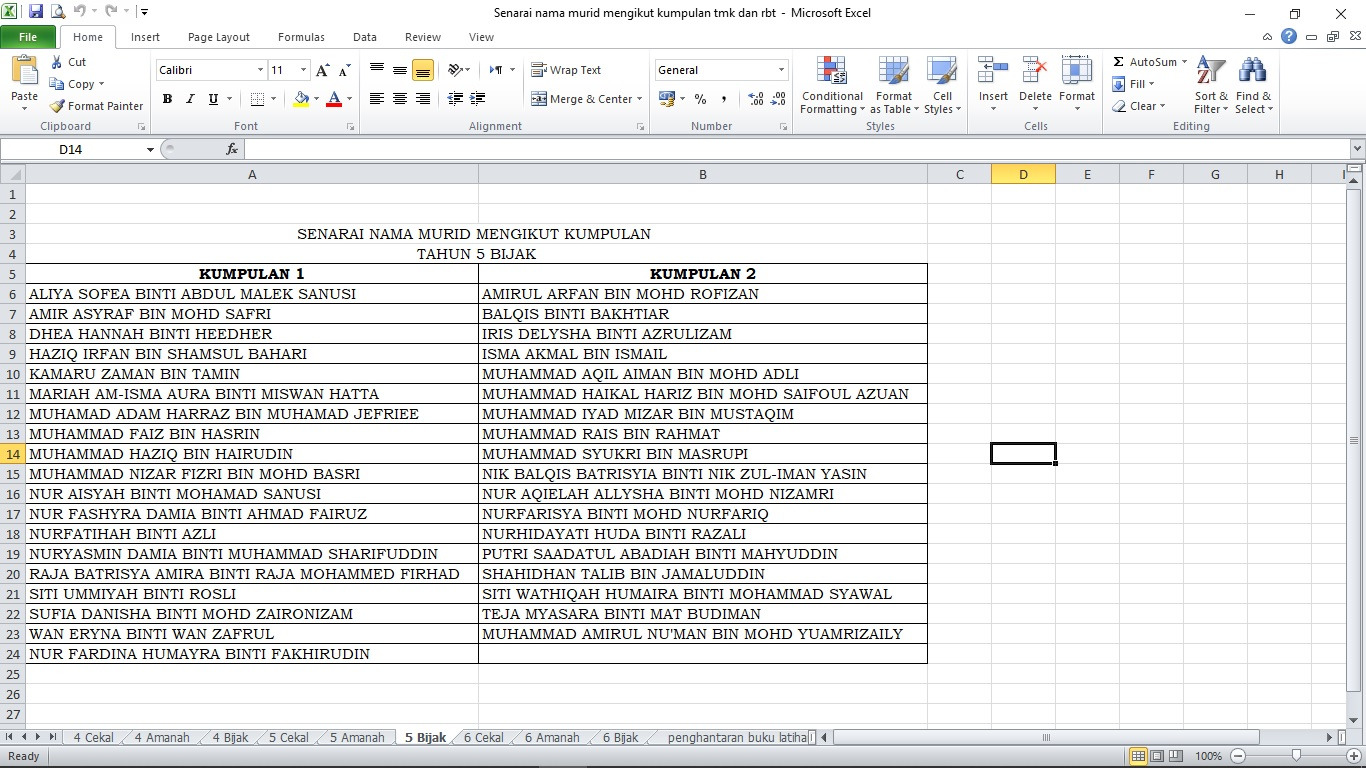
Task: Shrink font size with the small A icon
Action: (x=344, y=70)
